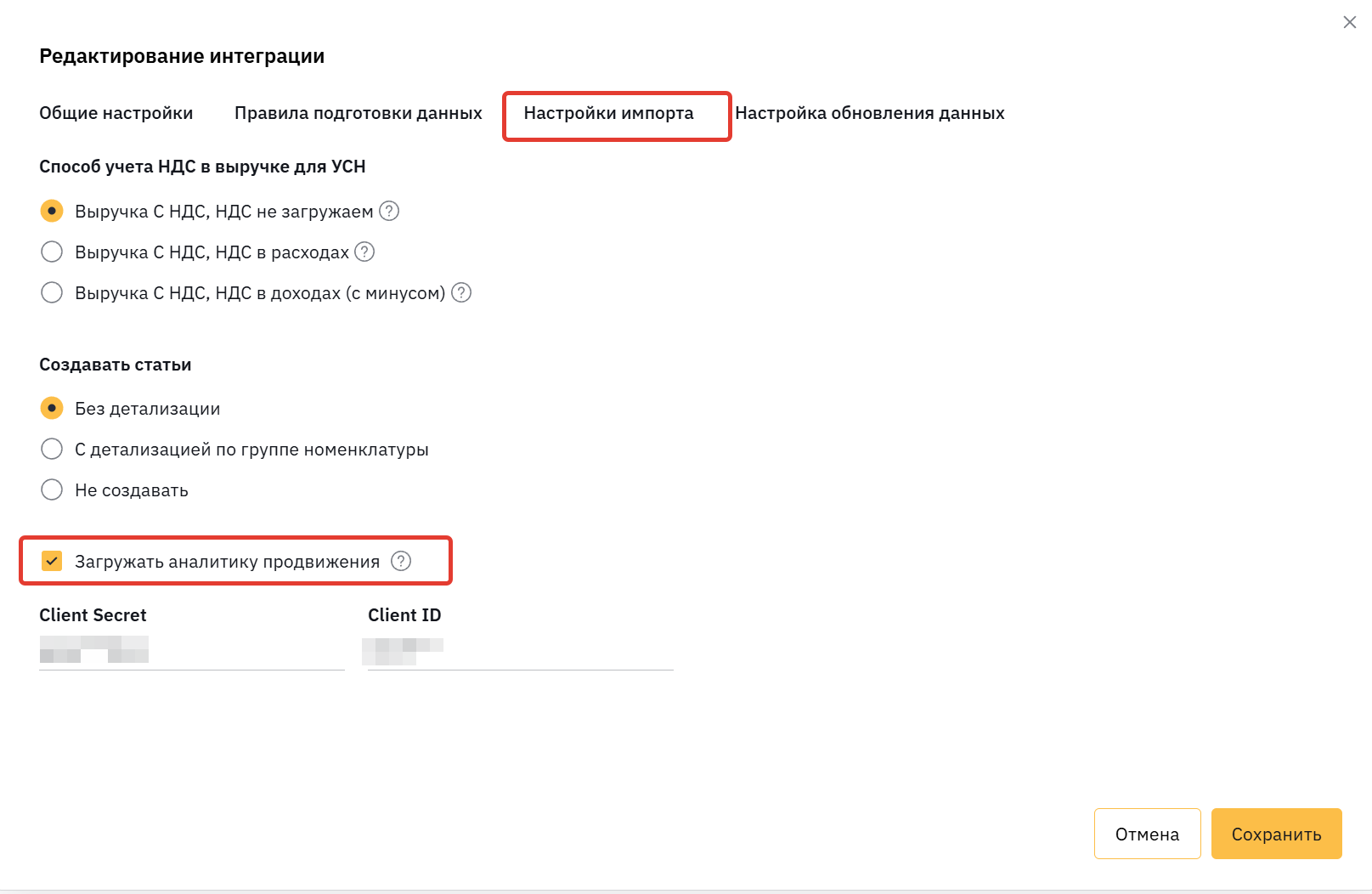Click the 'Сохранить' button
This screenshot has width=1372, height=894.
(x=1277, y=834)
